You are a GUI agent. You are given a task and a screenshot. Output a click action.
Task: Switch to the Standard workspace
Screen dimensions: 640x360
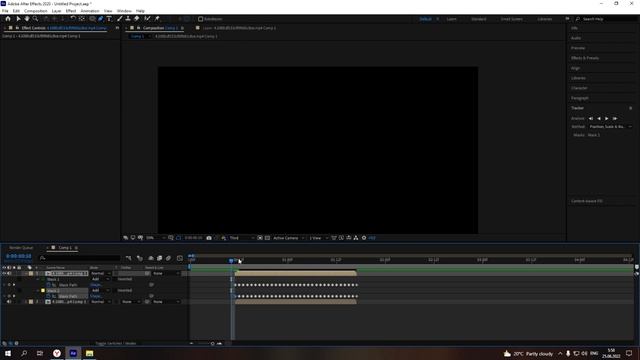point(478,19)
